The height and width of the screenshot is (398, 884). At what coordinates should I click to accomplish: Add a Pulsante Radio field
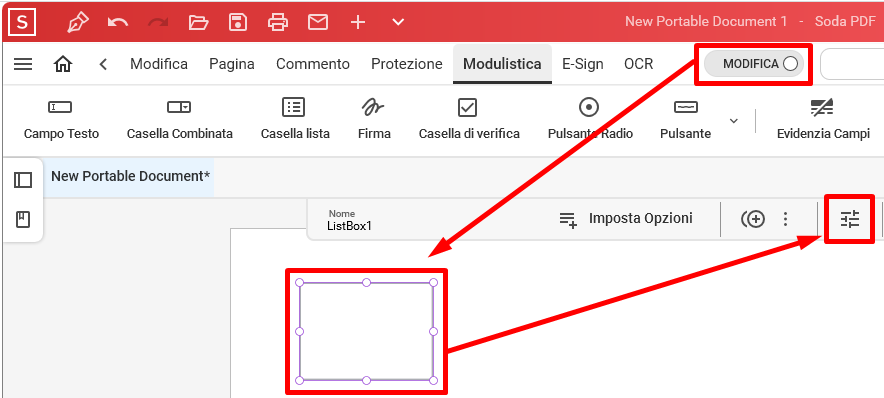coord(590,119)
